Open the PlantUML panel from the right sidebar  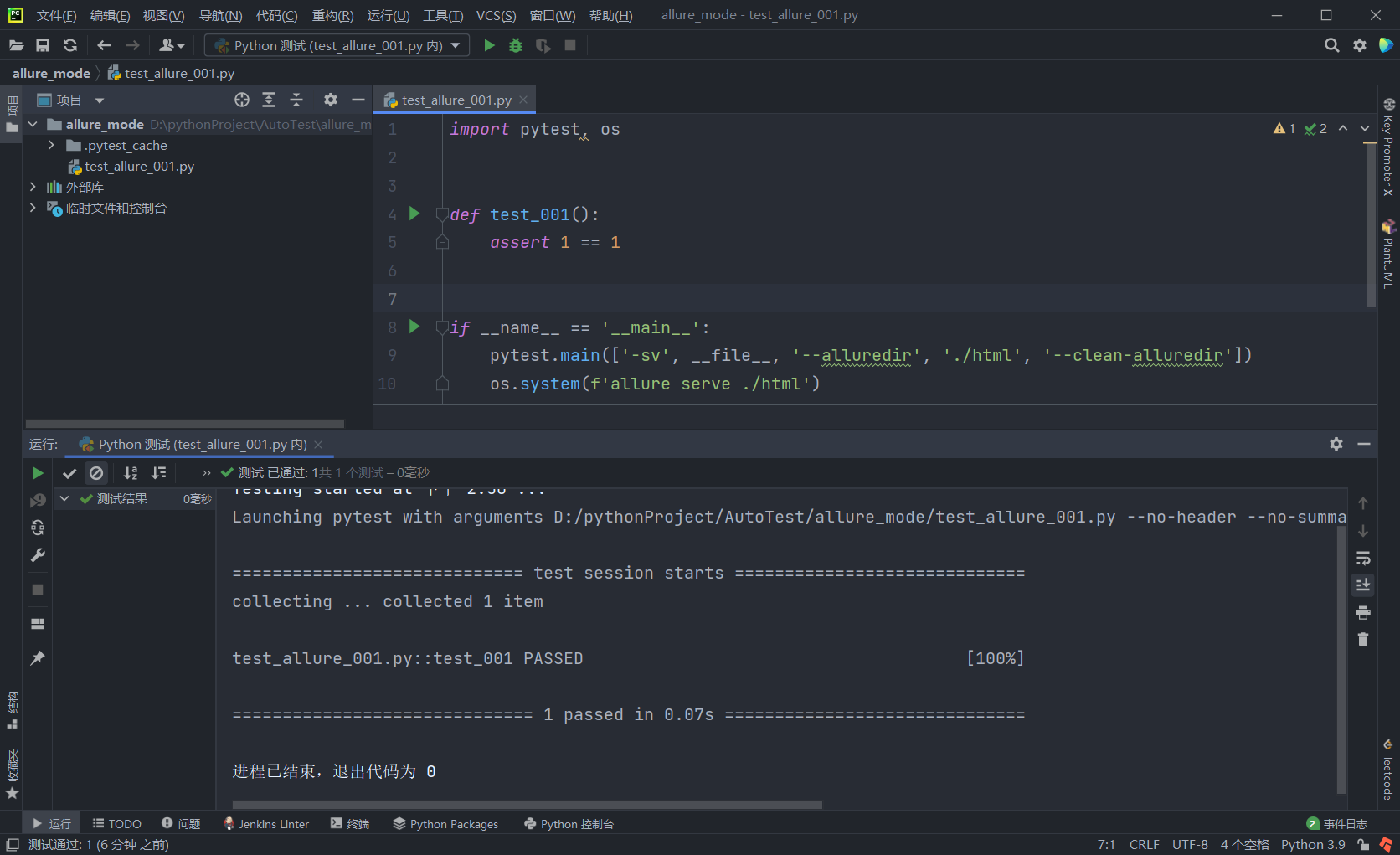(1389, 255)
